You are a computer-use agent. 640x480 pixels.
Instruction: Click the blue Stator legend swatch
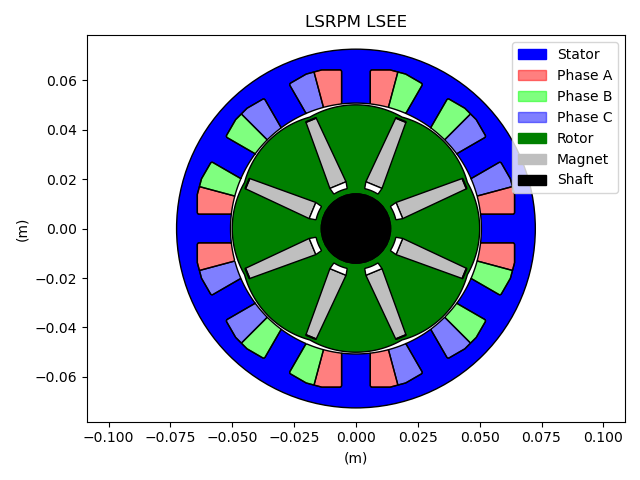pyautogui.click(x=532, y=54)
